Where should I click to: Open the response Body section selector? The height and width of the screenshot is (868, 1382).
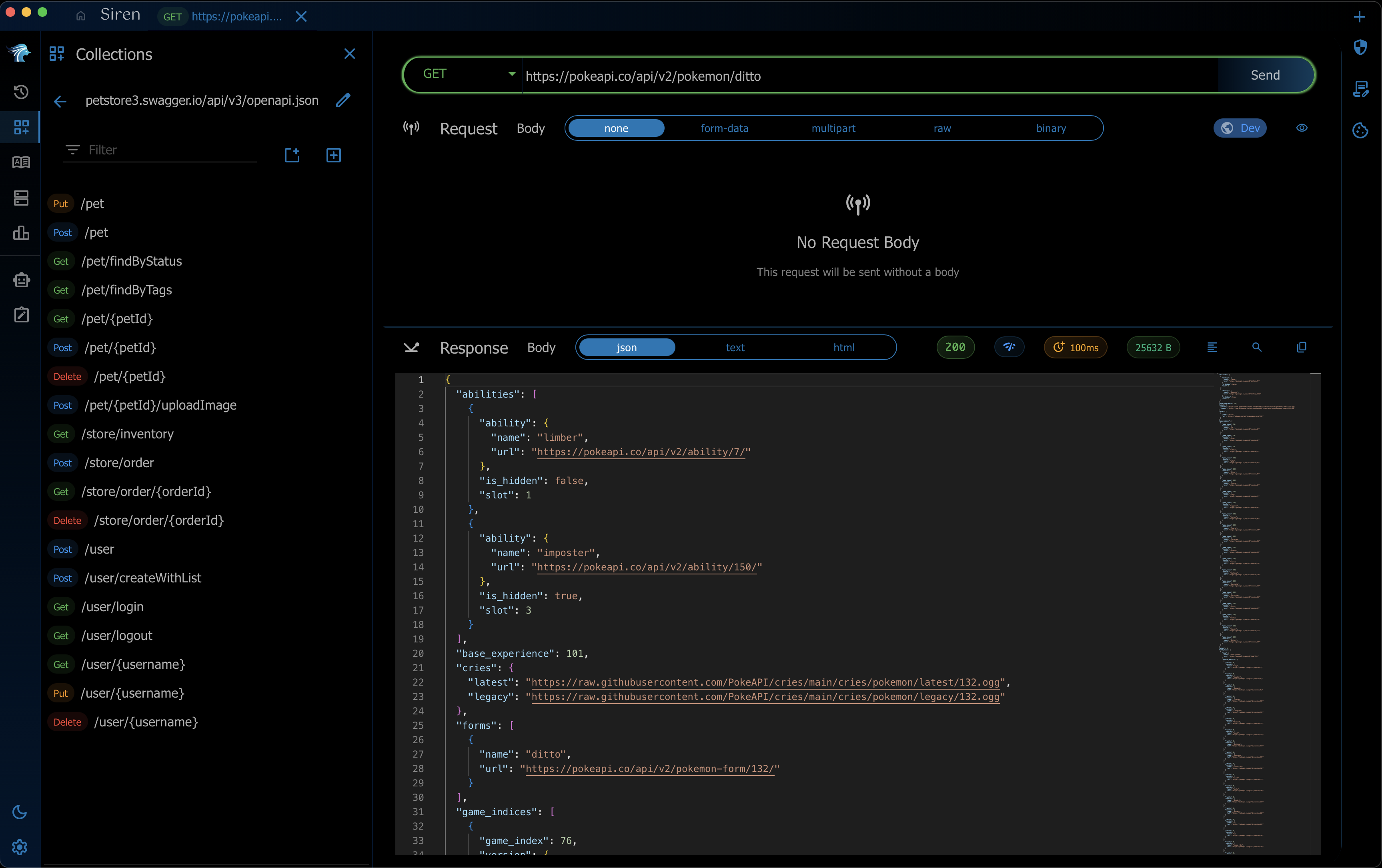coord(541,348)
